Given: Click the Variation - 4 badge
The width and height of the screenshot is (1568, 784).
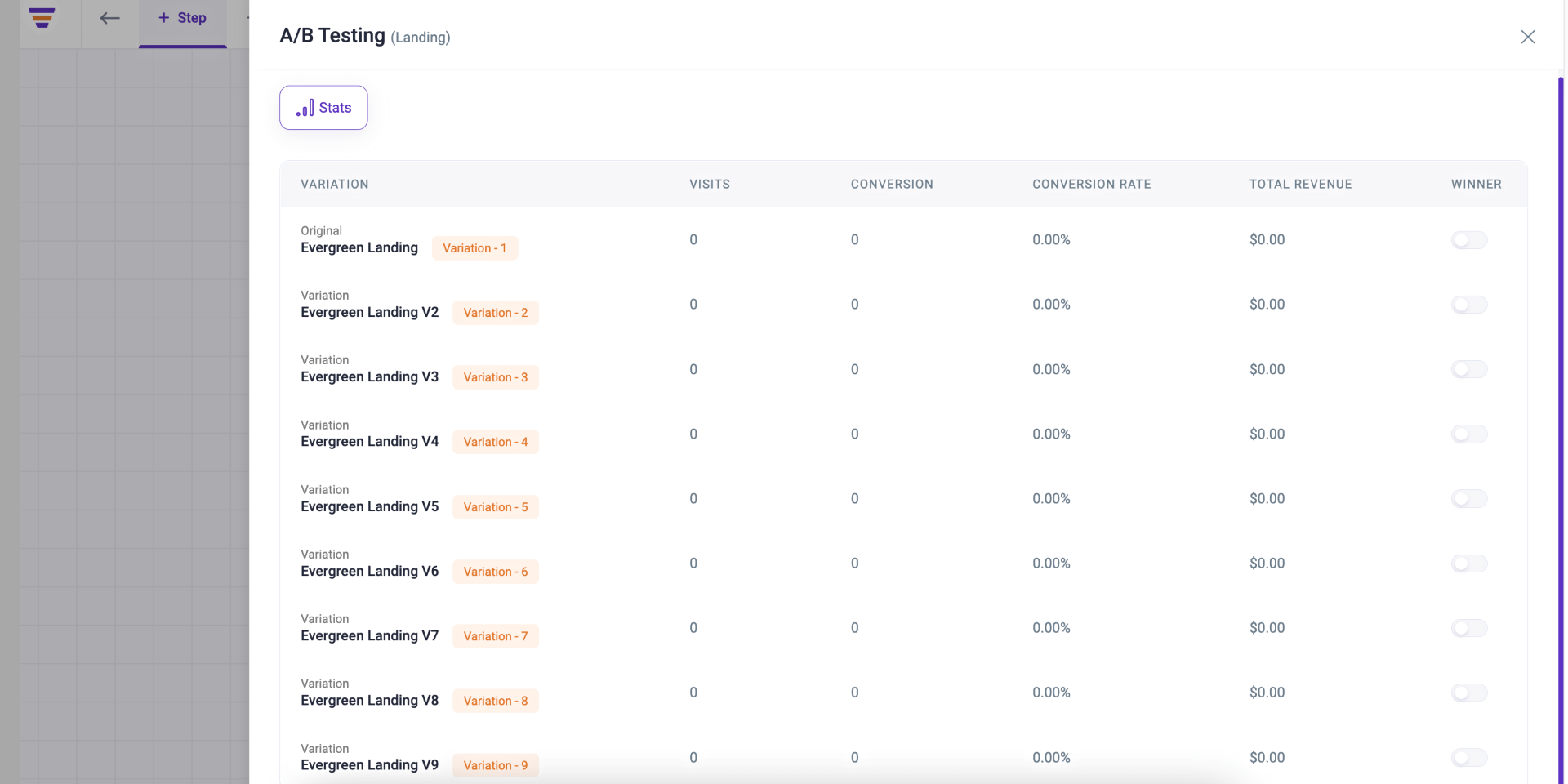Looking at the screenshot, I should point(496,442).
